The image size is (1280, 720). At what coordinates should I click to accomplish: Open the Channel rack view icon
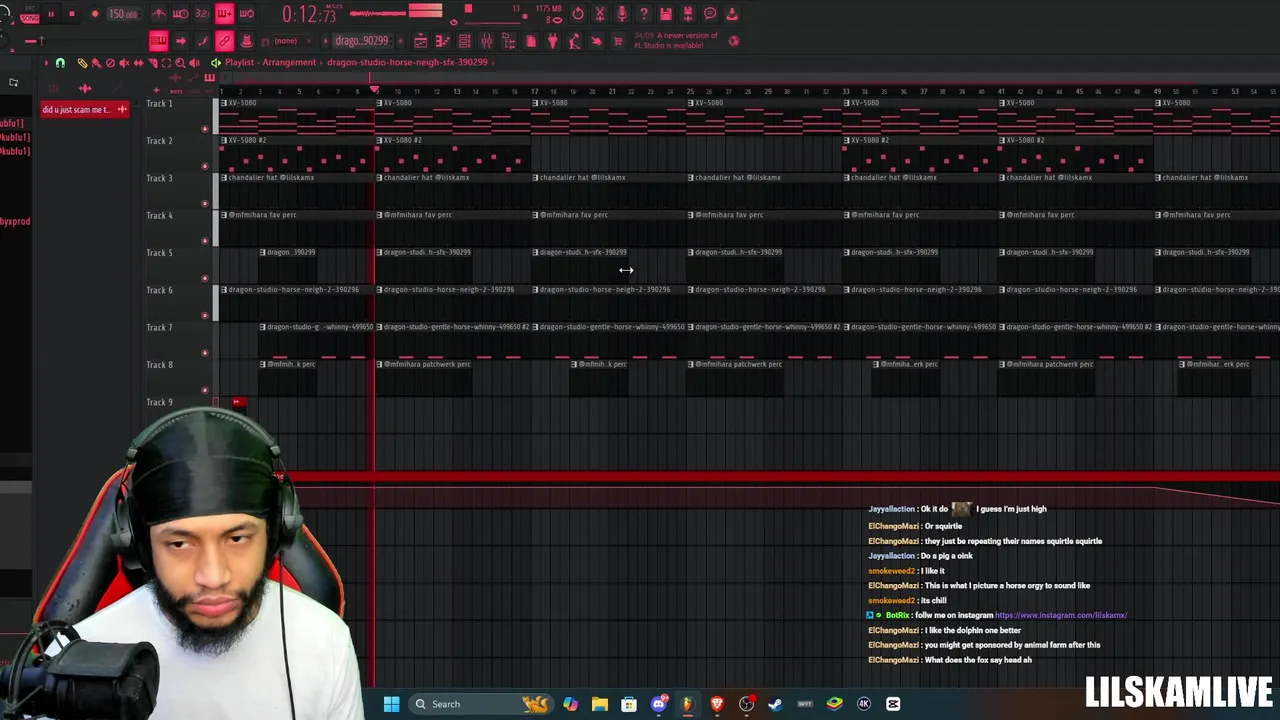pos(465,41)
